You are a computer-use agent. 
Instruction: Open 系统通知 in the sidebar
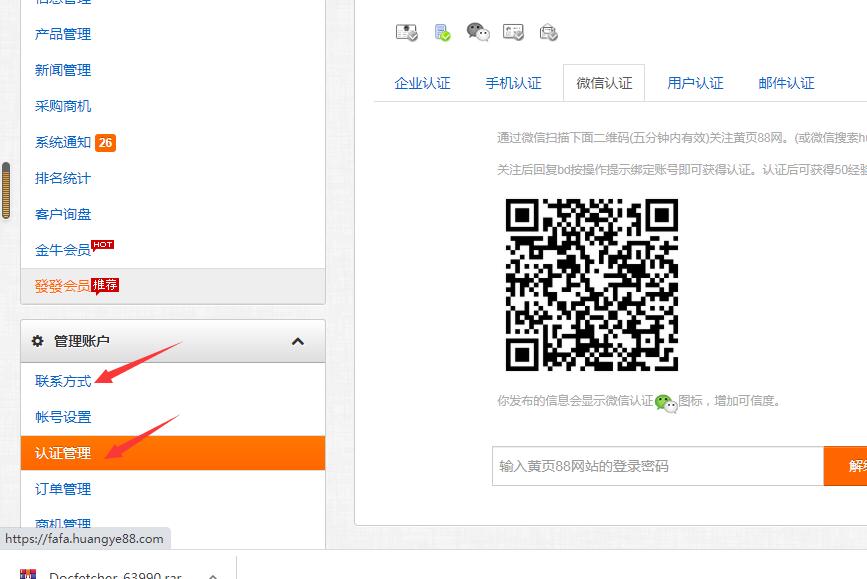tap(63, 142)
